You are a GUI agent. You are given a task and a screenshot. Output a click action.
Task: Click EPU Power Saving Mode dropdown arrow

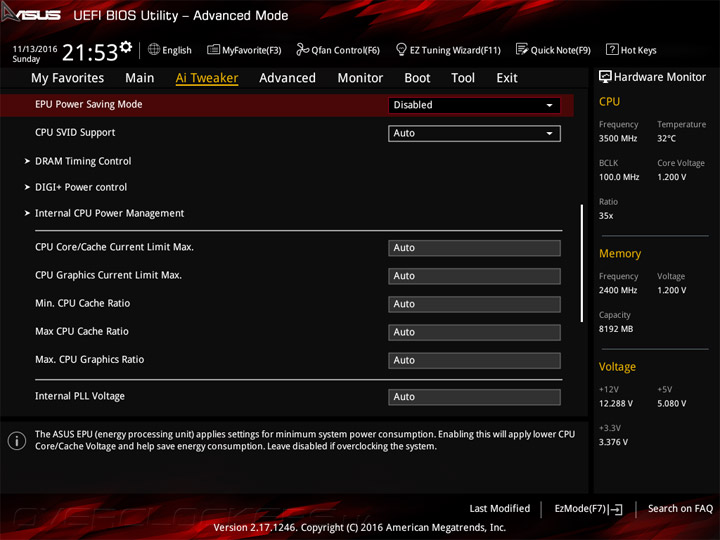[x=549, y=106]
